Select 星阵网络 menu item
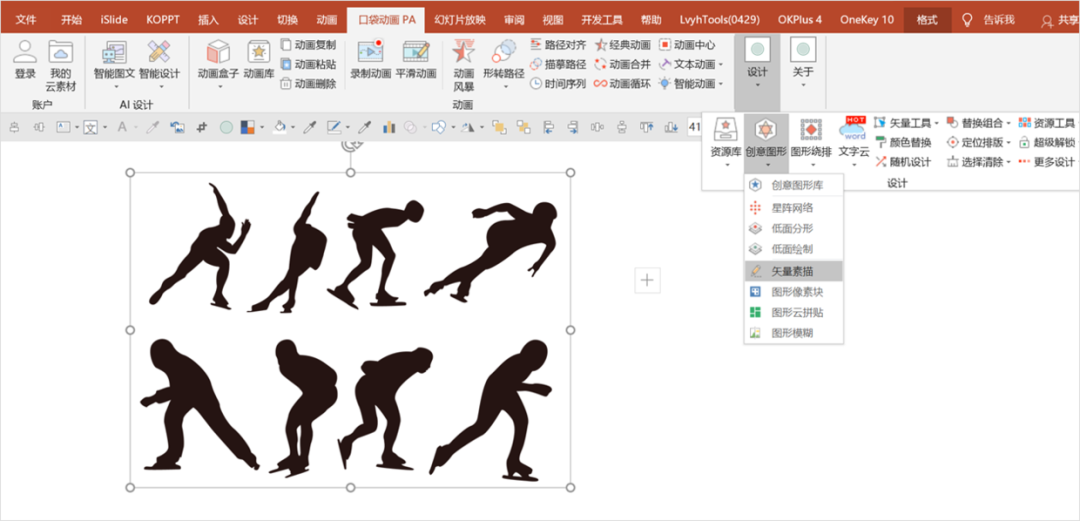 [x=794, y=207]
